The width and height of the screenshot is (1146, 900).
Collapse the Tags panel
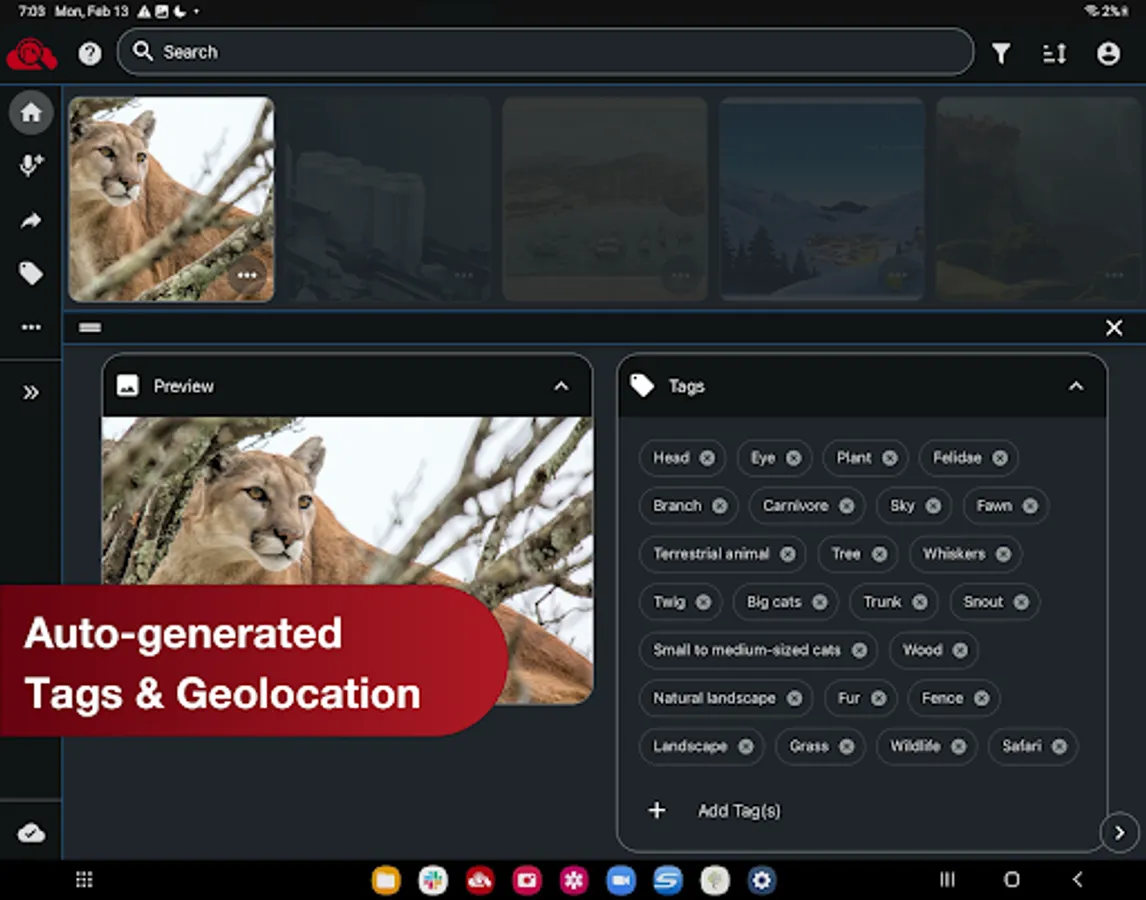1076,386
